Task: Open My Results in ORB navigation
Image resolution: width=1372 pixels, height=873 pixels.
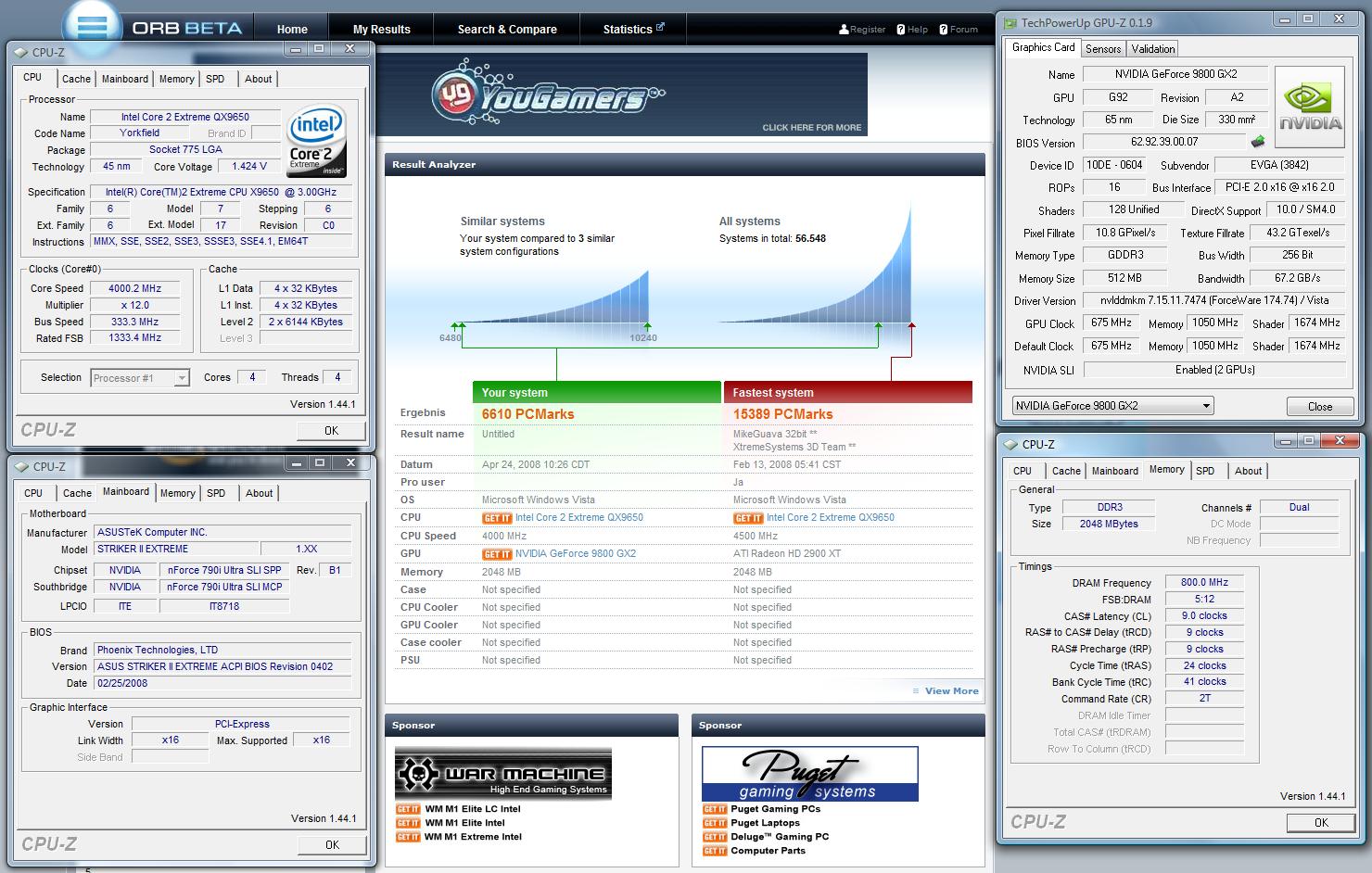Action: tap(382, 30)
